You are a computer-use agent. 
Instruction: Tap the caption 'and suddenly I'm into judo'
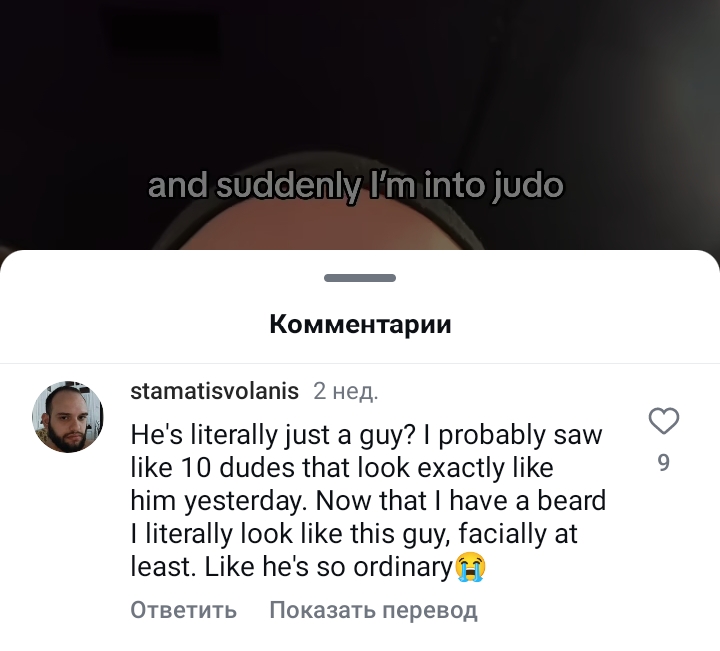click(x=355, y=185)
